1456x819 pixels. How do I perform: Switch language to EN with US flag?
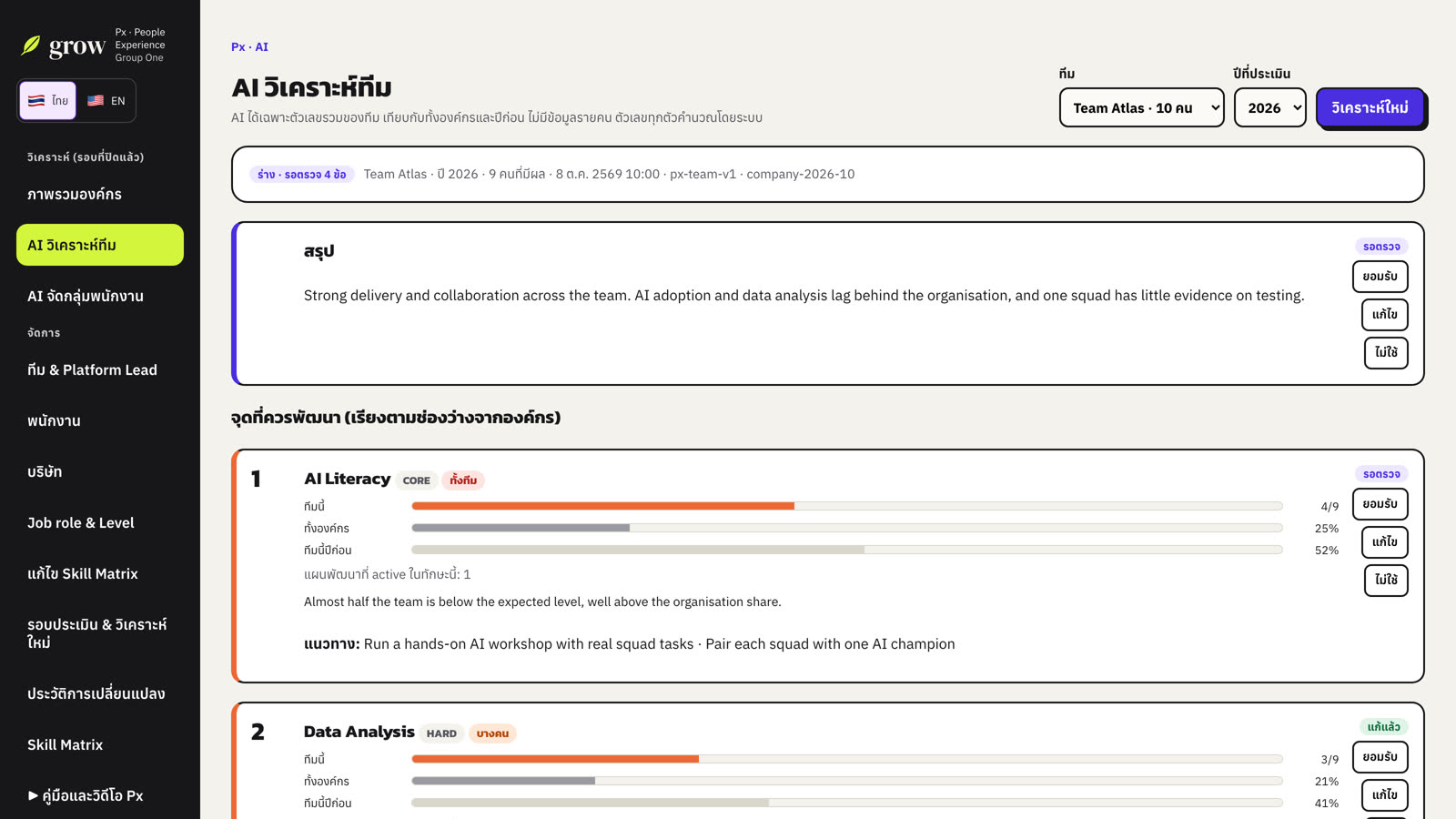[x=106, y=100]
